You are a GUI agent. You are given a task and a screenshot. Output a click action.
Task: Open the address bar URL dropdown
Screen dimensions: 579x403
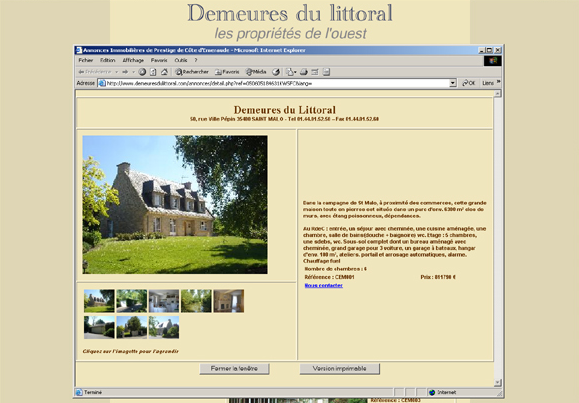[453, 83]
